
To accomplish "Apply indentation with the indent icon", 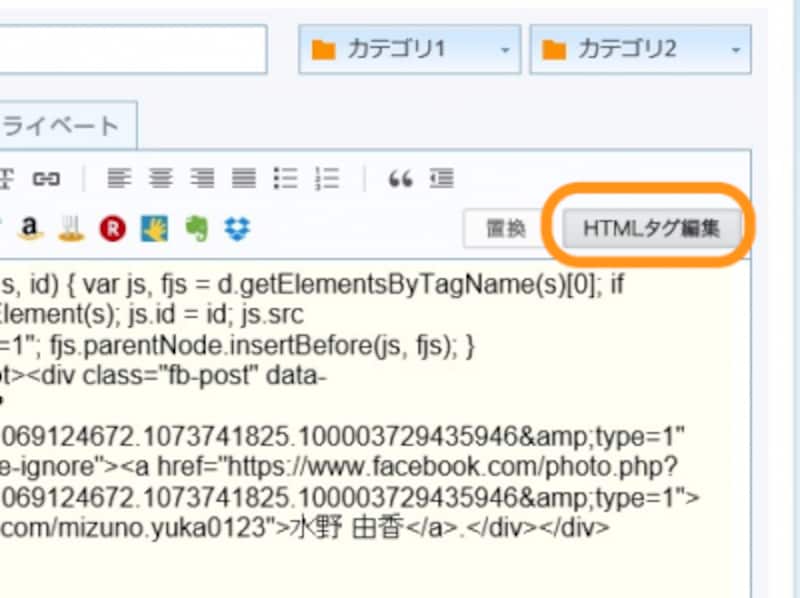I will (441, 177).
